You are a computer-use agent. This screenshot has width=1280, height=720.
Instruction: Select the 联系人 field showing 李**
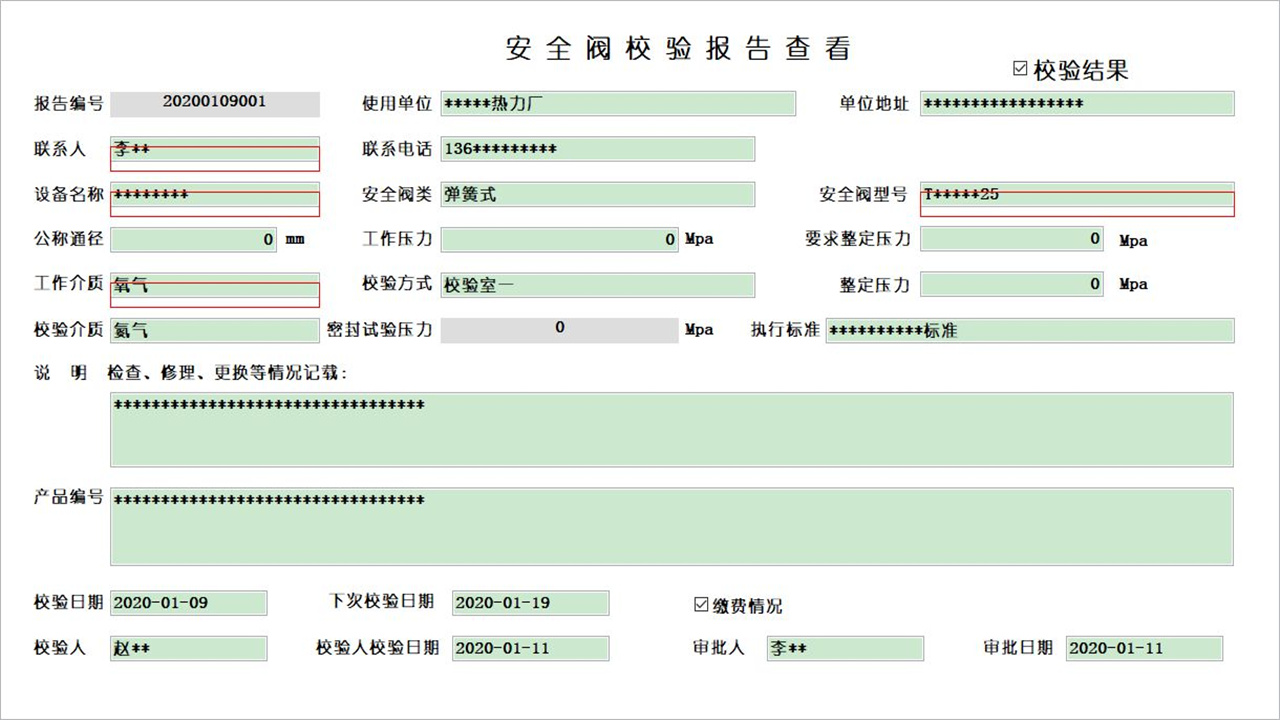215,149
